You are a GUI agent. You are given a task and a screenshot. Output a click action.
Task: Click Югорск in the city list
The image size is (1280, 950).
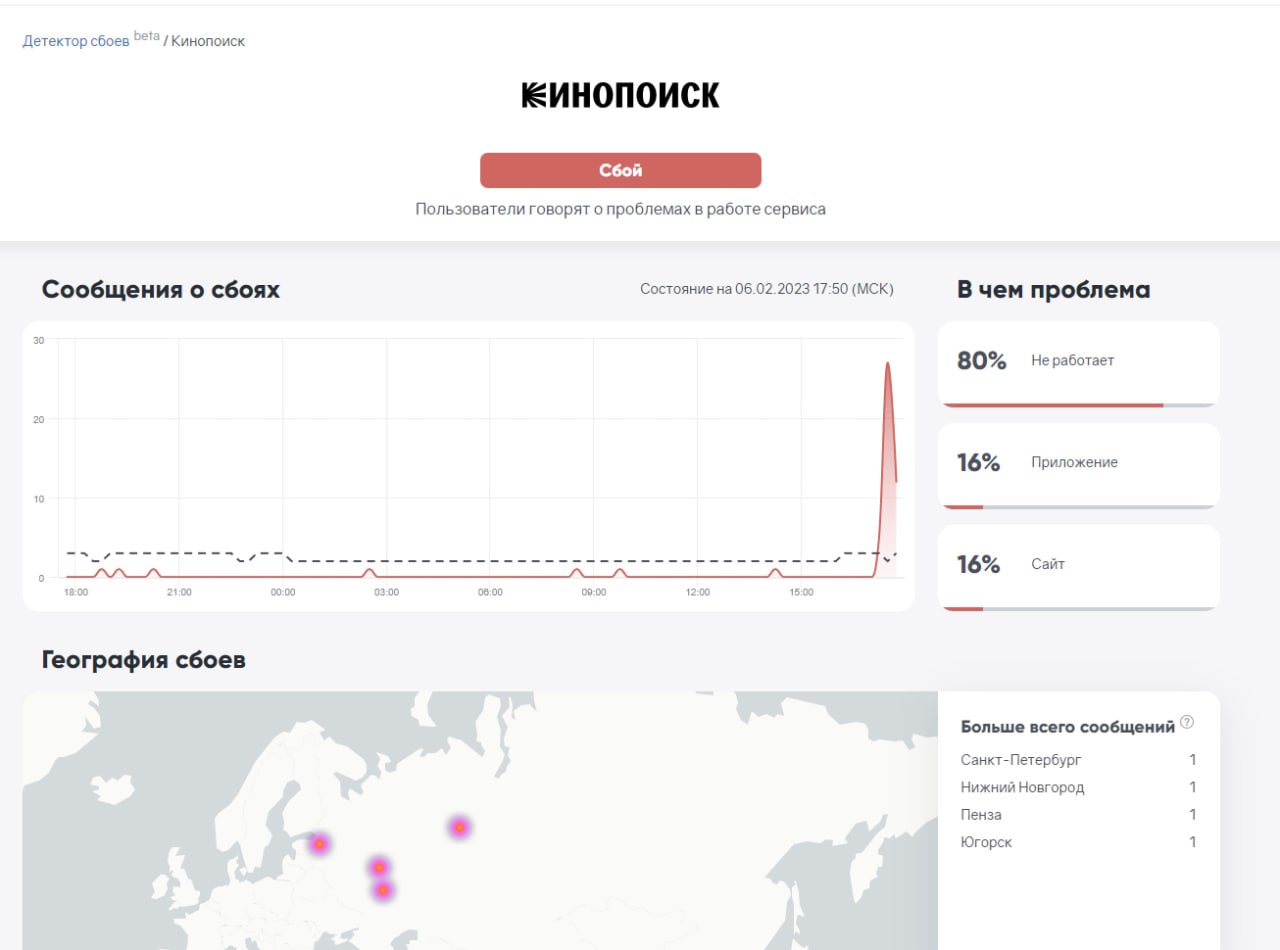click(986, 842)
